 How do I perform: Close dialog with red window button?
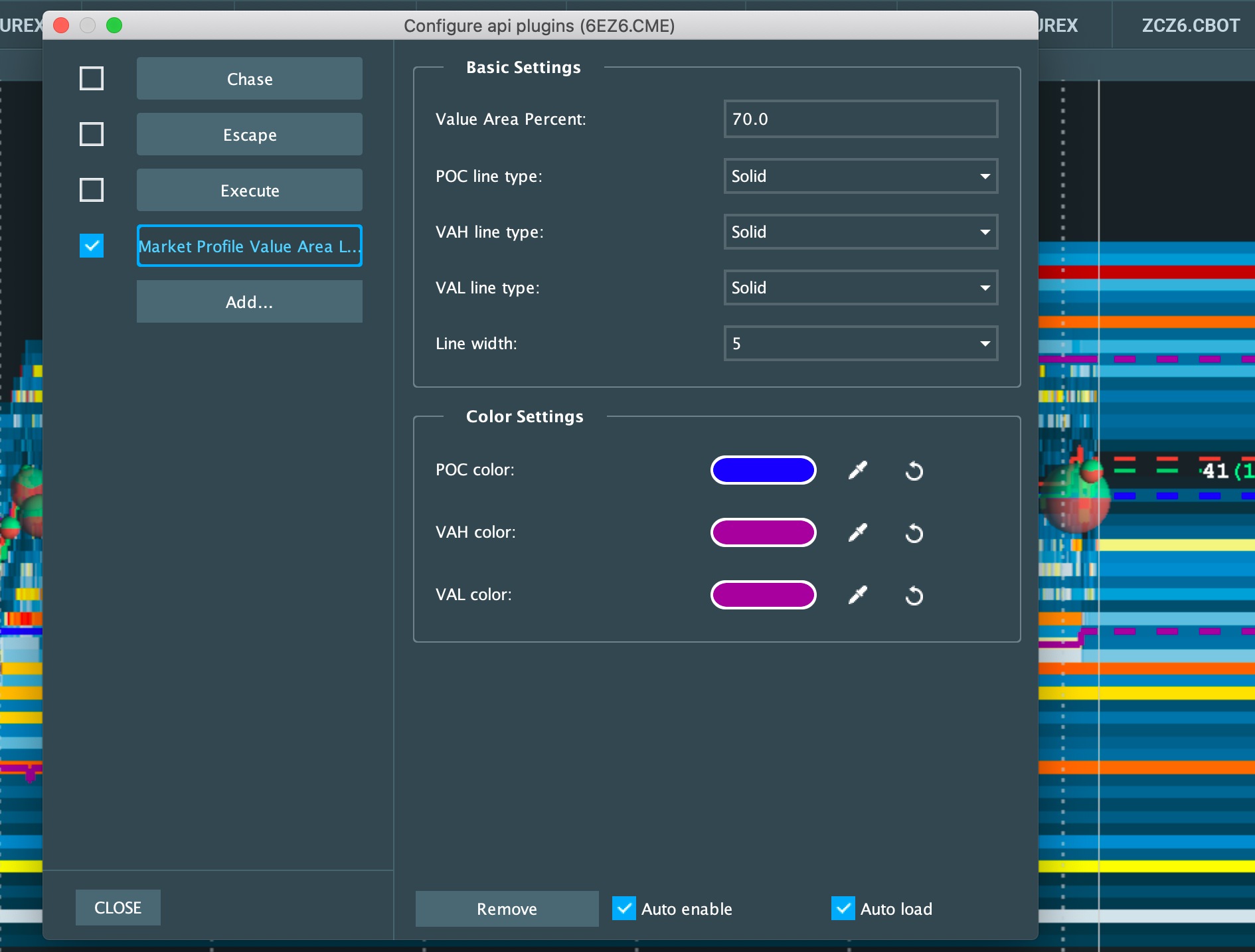pos(61,25)
